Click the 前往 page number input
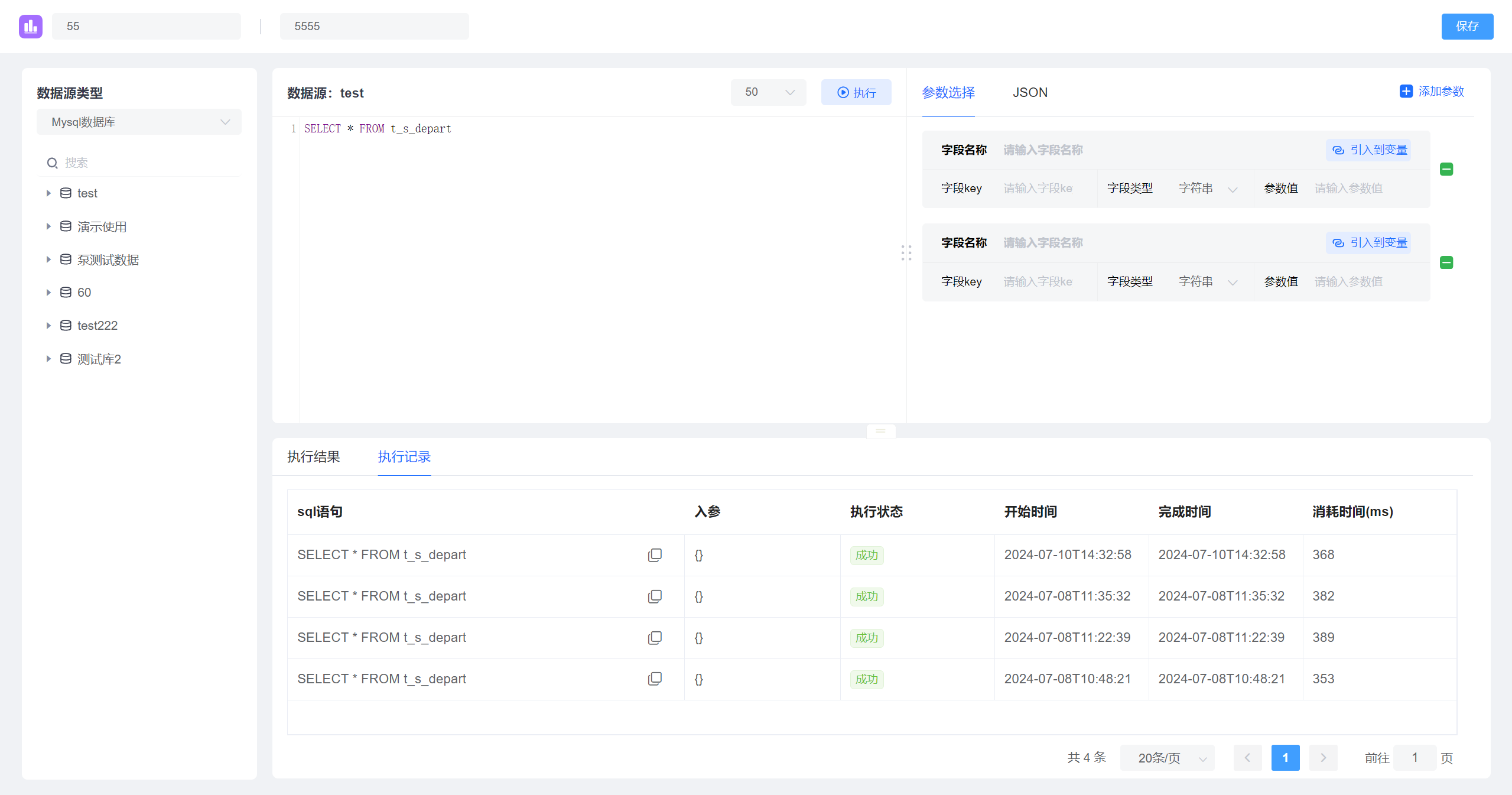This screenshot has height=795, width=1512. click(1415, 758)
